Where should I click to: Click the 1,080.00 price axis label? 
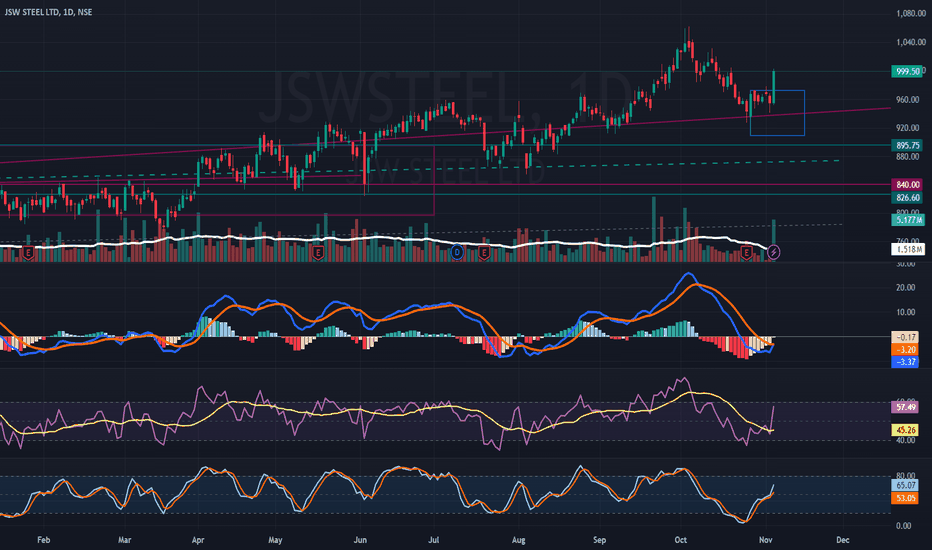pyautogui.click(x=911, y=14)
